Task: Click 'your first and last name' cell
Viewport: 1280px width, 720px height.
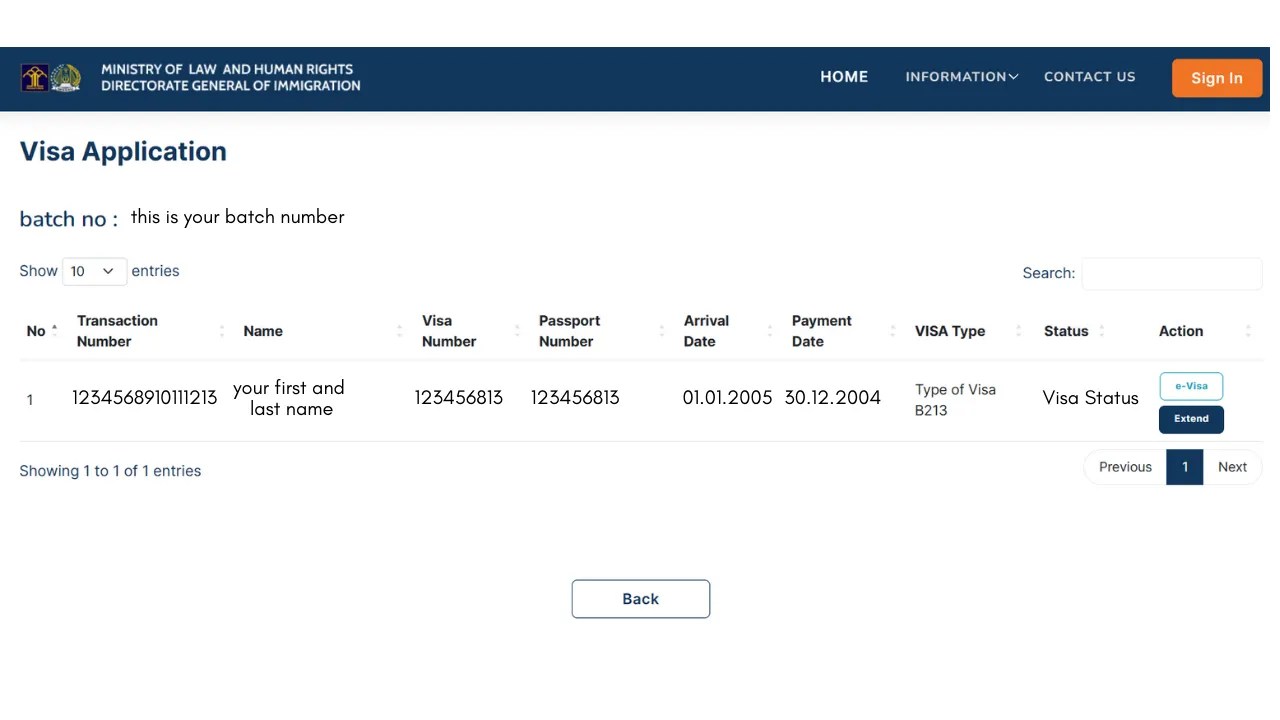Action: [x=289, y=398]
